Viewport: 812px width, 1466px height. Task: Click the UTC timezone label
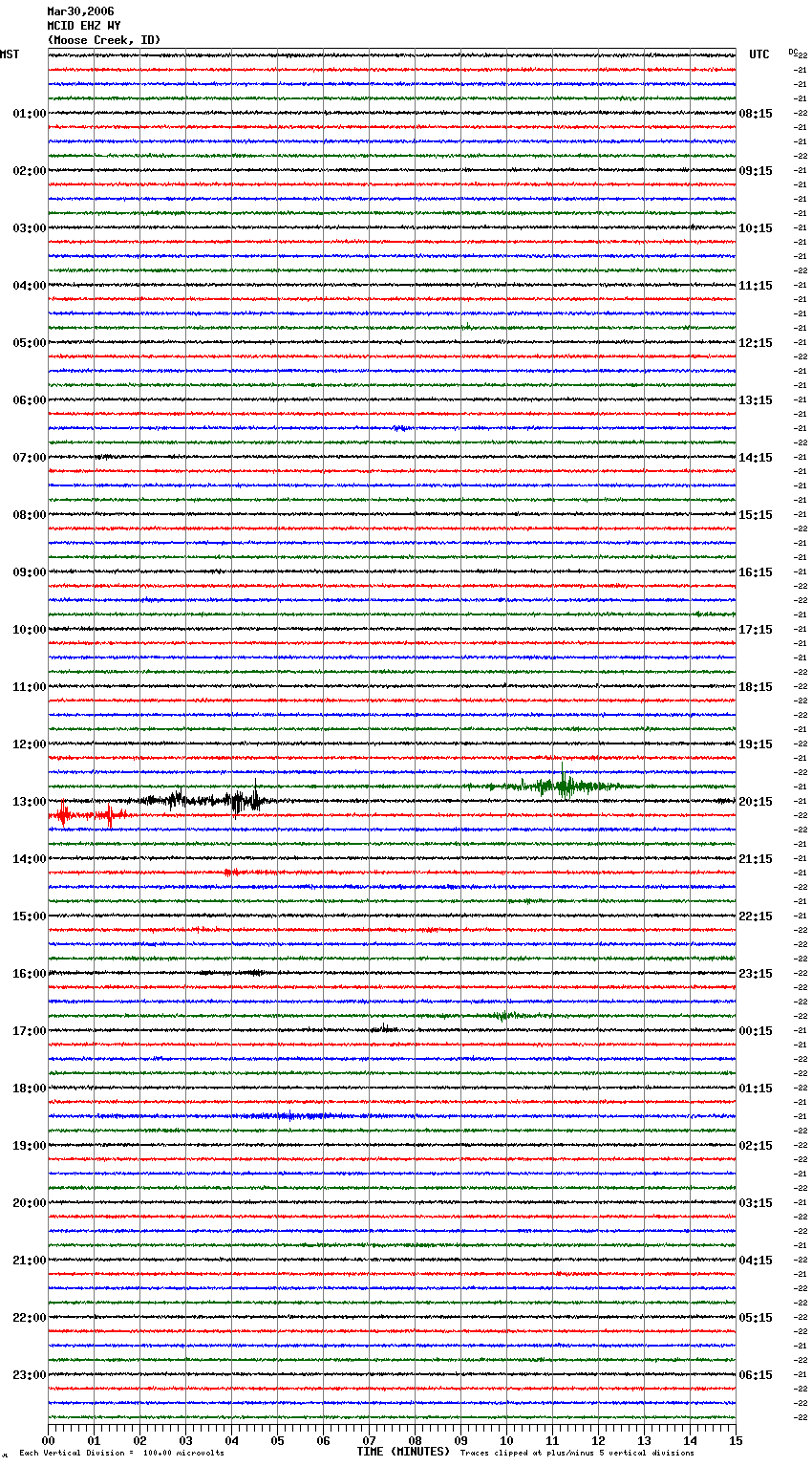coord(759,54)
